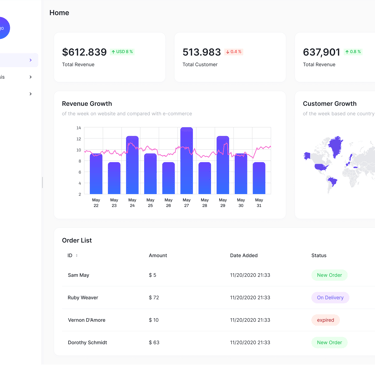Screen dimensions: 375x366
Task: Click the May 25 bar in the chart
Action: click(x=150, y=174)
